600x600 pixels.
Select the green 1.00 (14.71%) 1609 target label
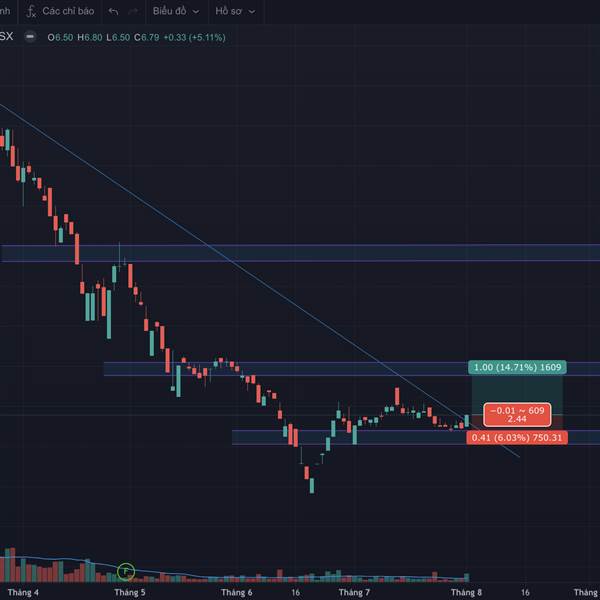[x=517, y=367]
